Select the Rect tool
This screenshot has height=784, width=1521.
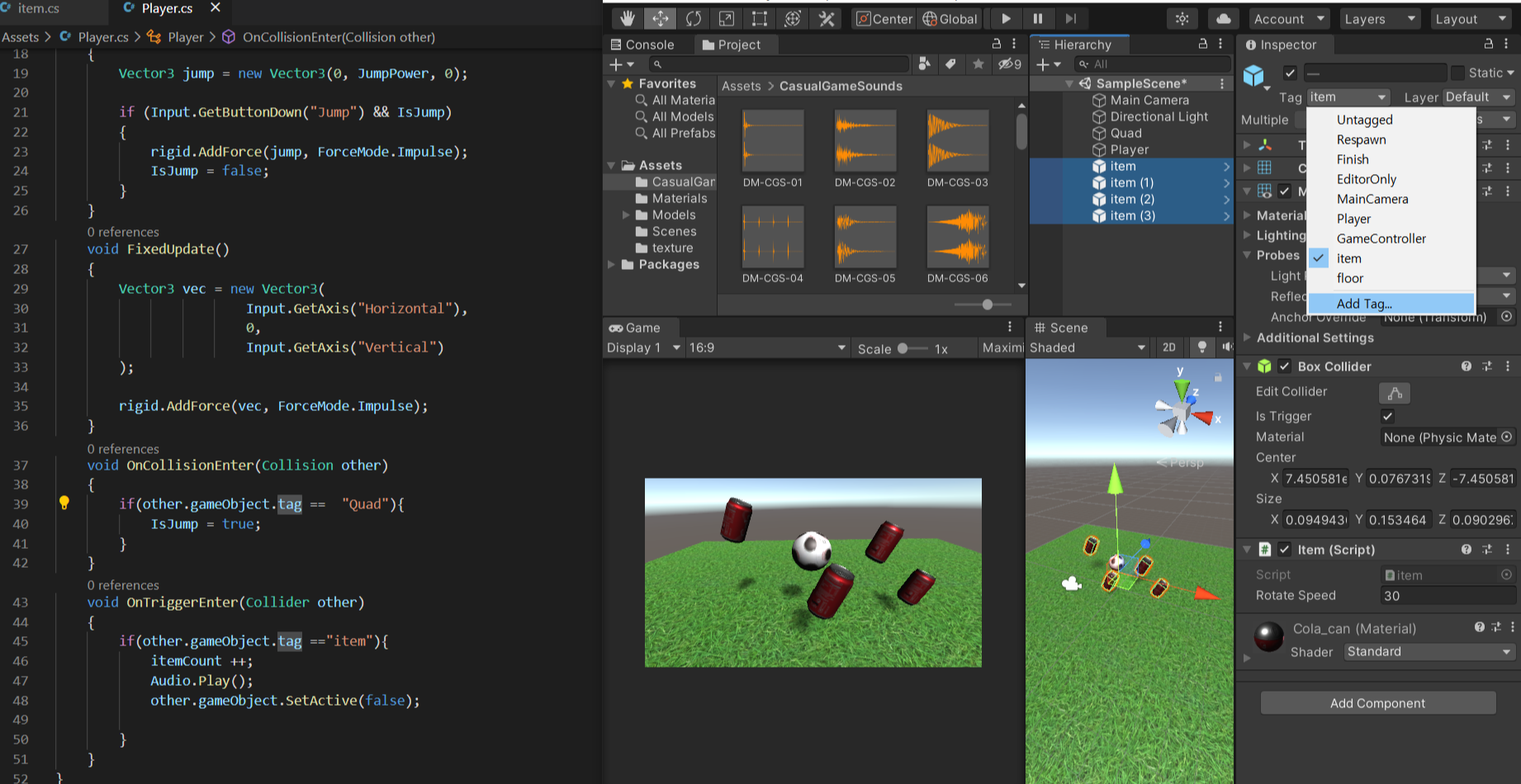[x=760, y=18]
